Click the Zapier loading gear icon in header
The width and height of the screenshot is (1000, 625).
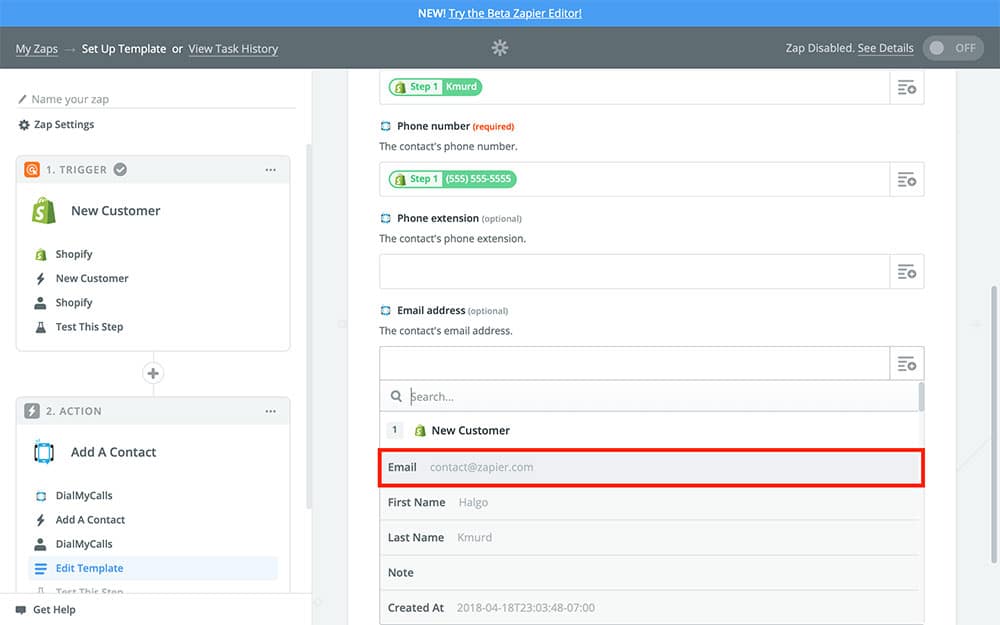[x=500, y=48]
